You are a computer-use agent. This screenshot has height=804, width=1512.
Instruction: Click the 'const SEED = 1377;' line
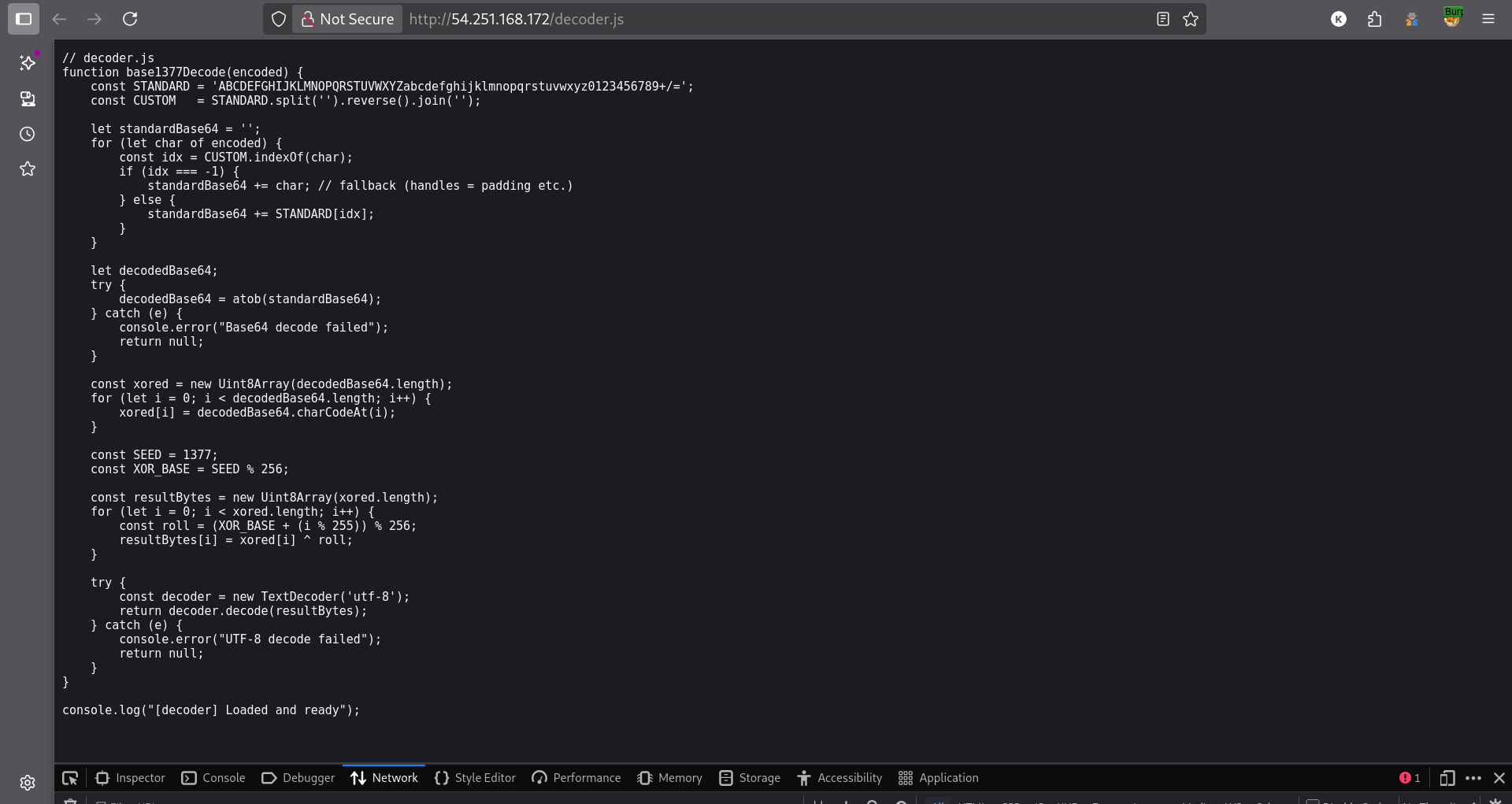(154, 455)
